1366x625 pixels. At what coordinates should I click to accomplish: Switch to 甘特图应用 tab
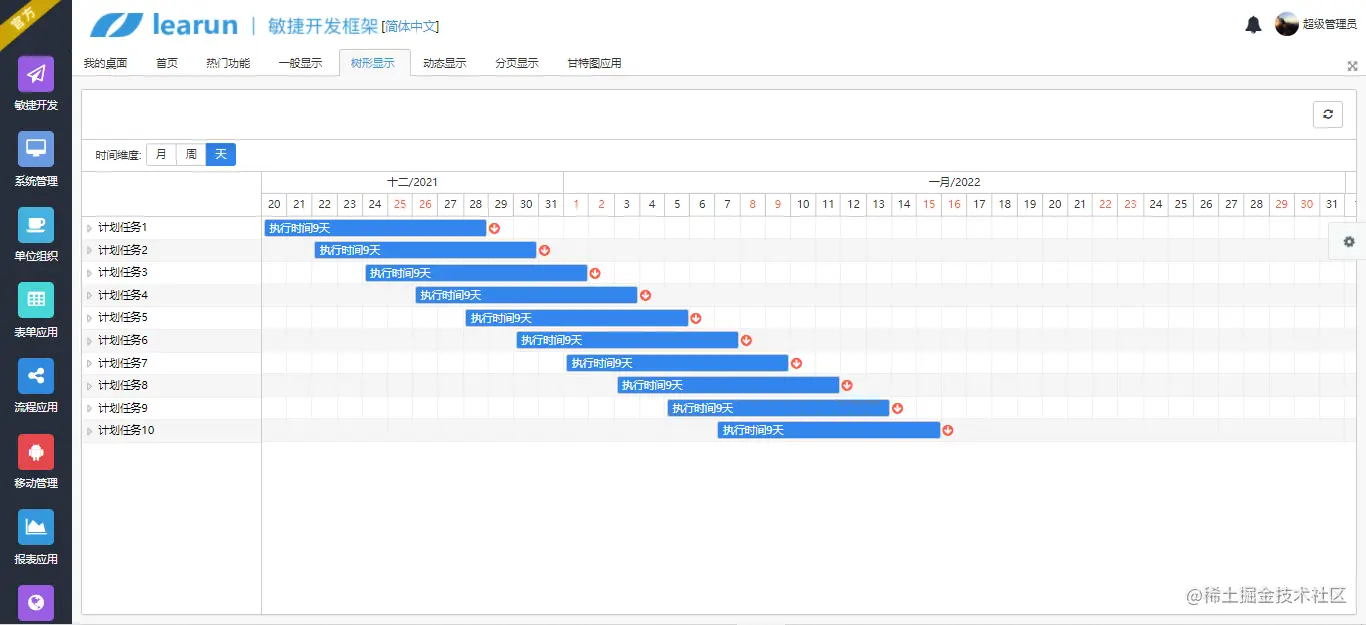click(x=594, y=63)
